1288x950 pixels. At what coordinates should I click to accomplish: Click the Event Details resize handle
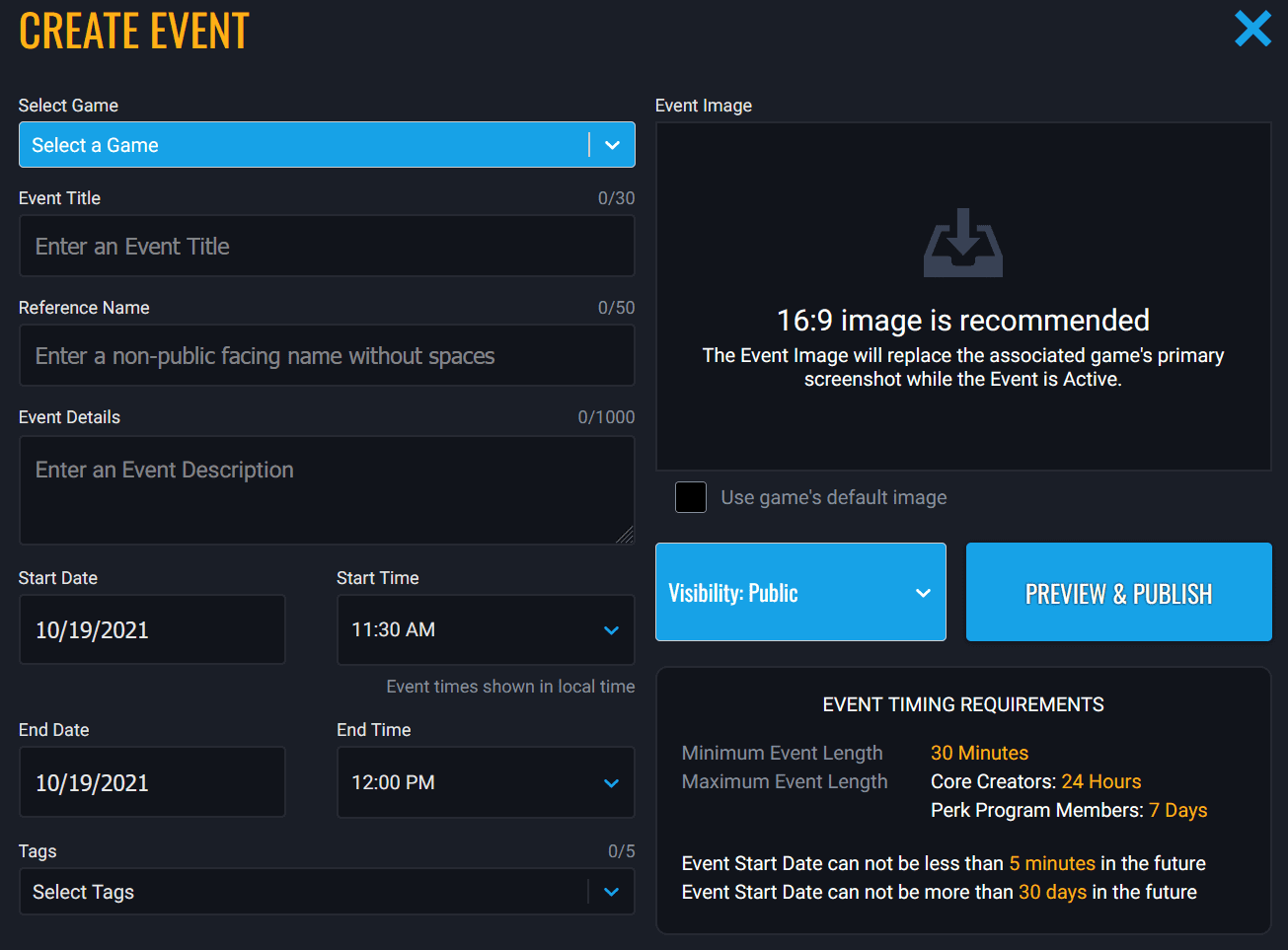coord(626,536)
